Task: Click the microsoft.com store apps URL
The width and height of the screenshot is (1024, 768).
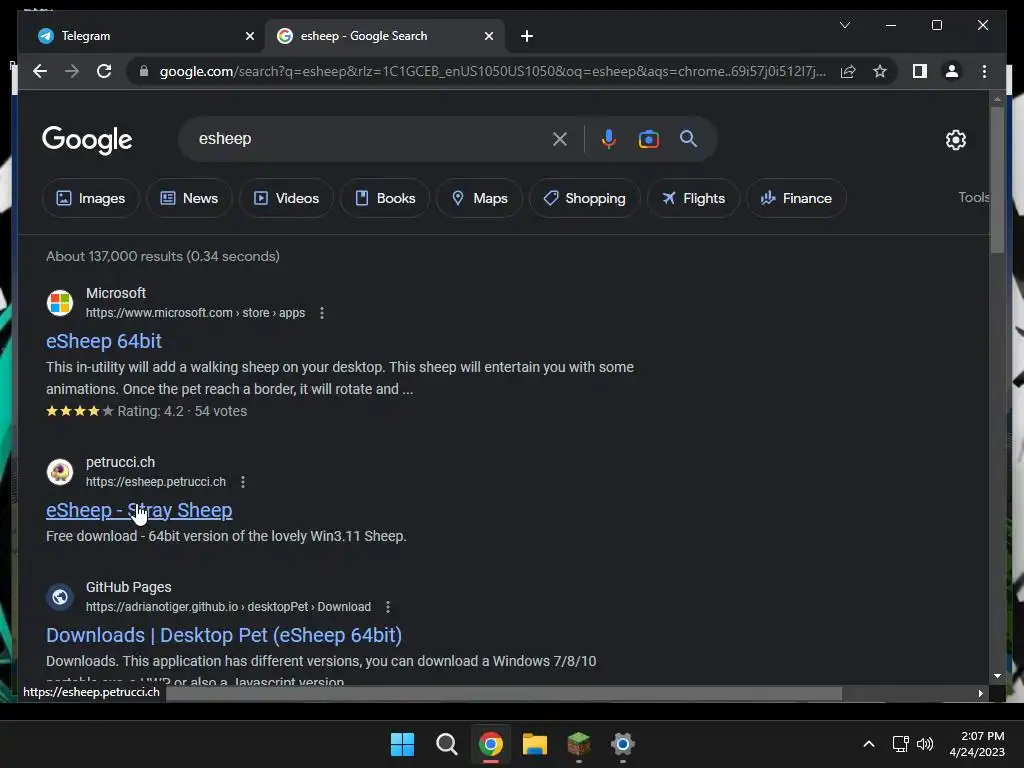Action: click(195, 313)
